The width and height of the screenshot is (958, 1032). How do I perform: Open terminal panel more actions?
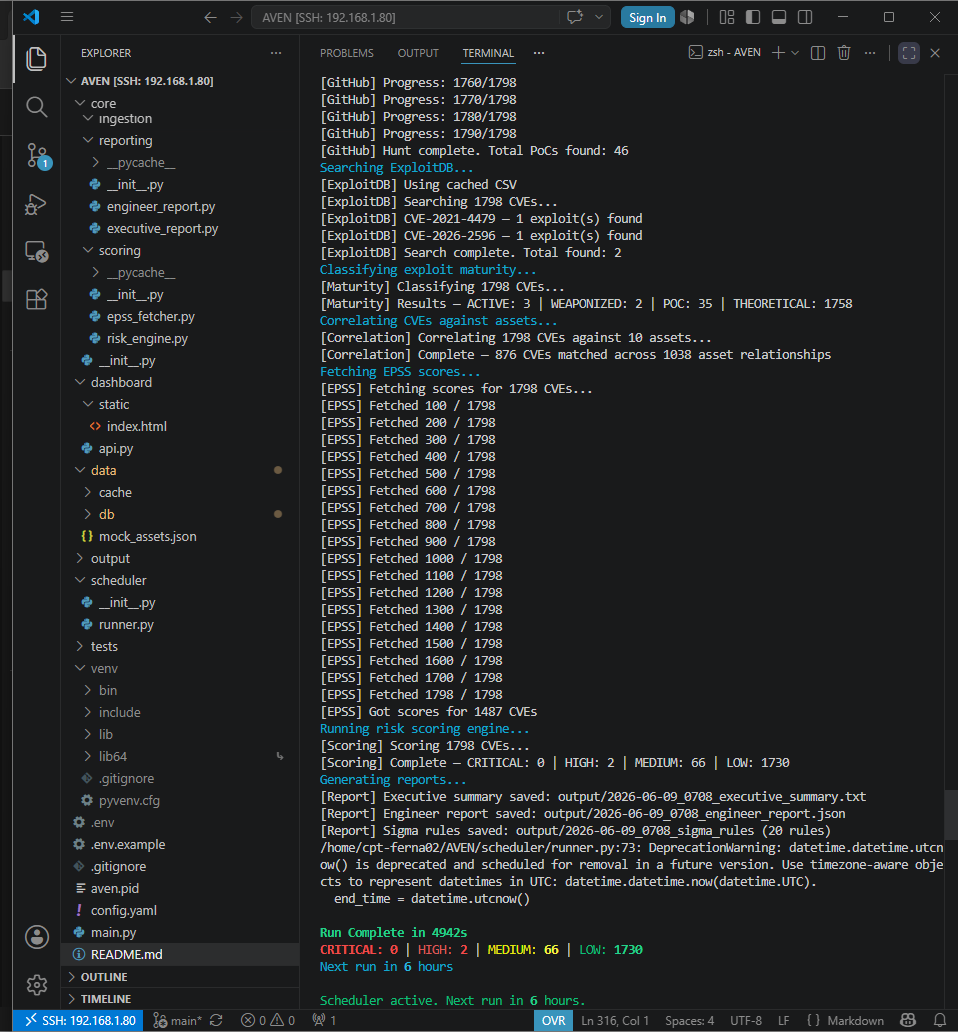pos(870,53)
